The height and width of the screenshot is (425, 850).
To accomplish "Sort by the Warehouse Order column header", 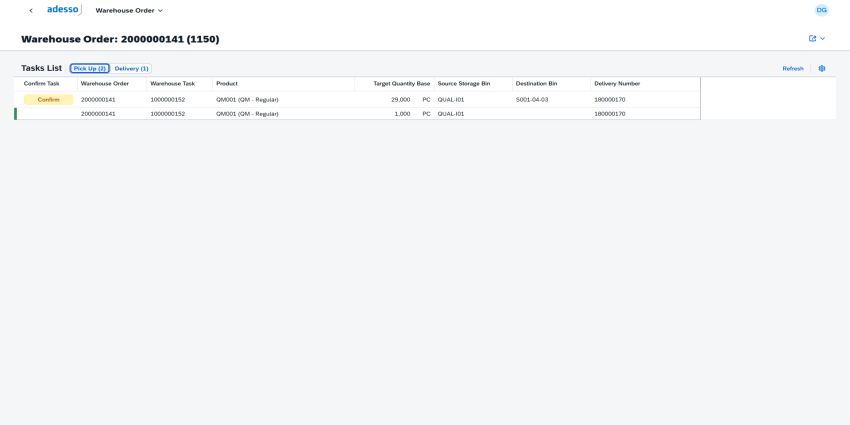I will coord(105,84).
